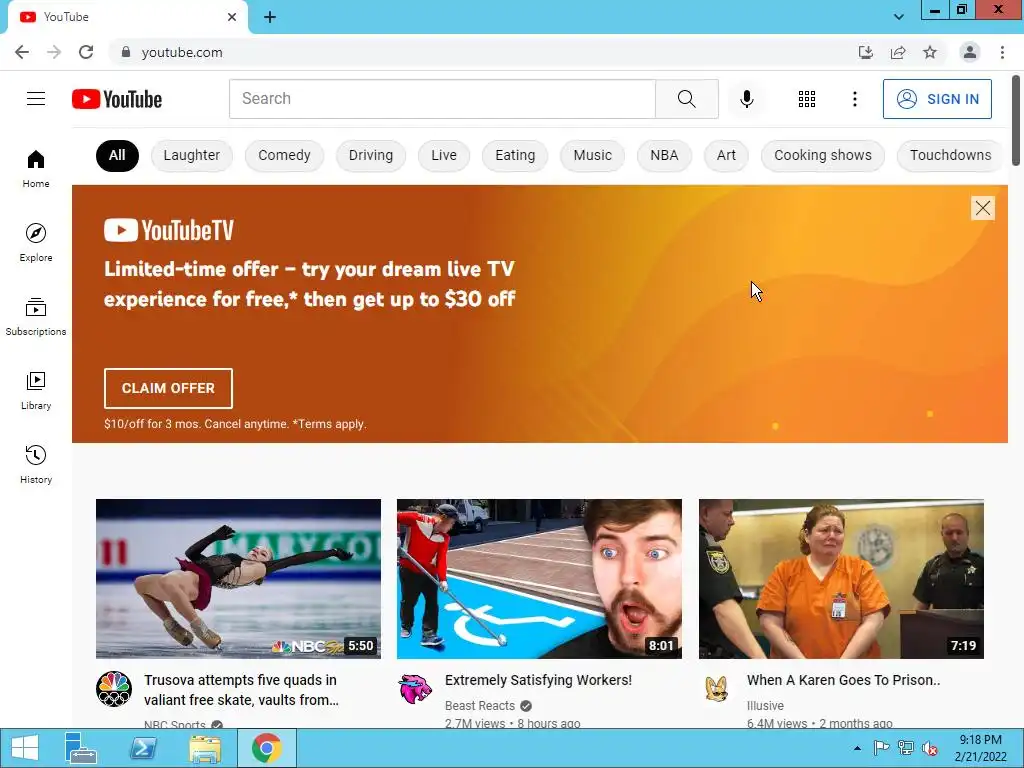The image size is (1024, 768).
Task: Select the Art filter chip
Action: 726,155
